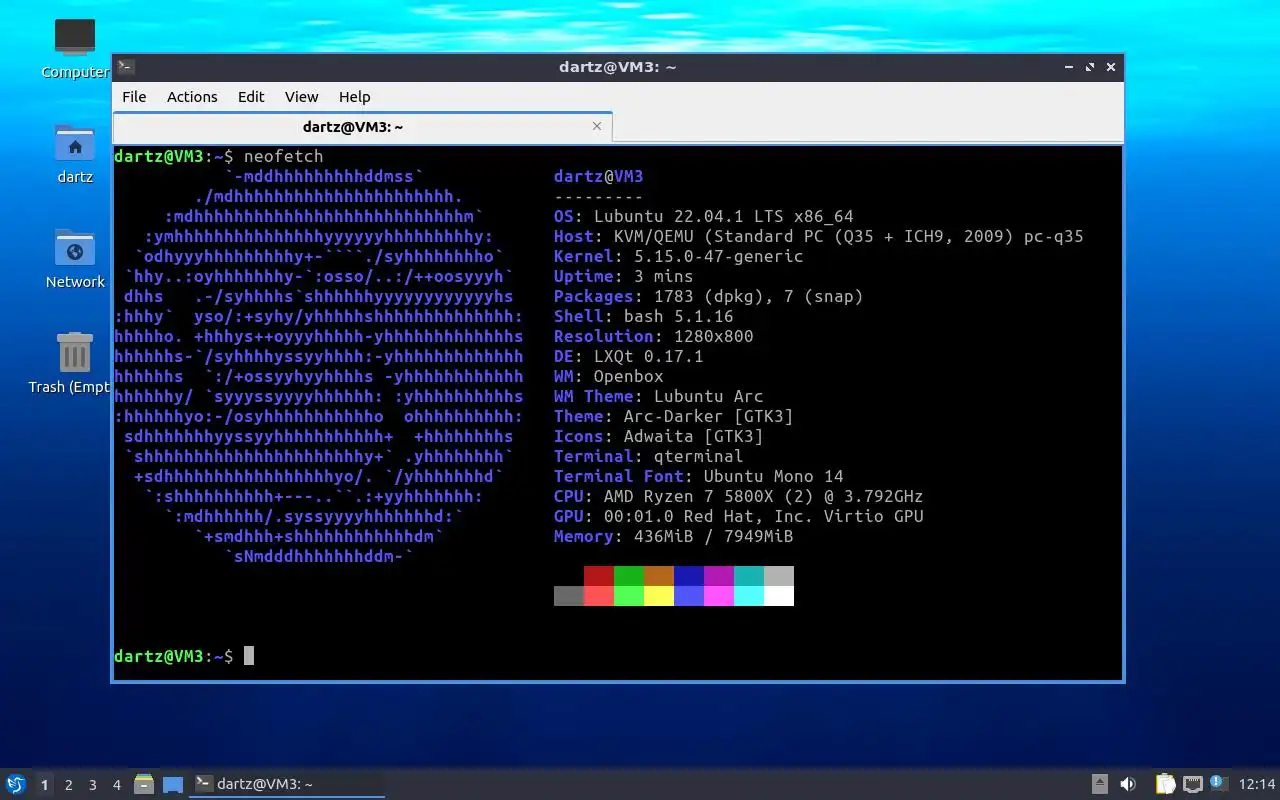This screenshot has width=1280, height=800.
Task: Click the 'Uptime: 3 mins' line
Action: click(624, 276)
